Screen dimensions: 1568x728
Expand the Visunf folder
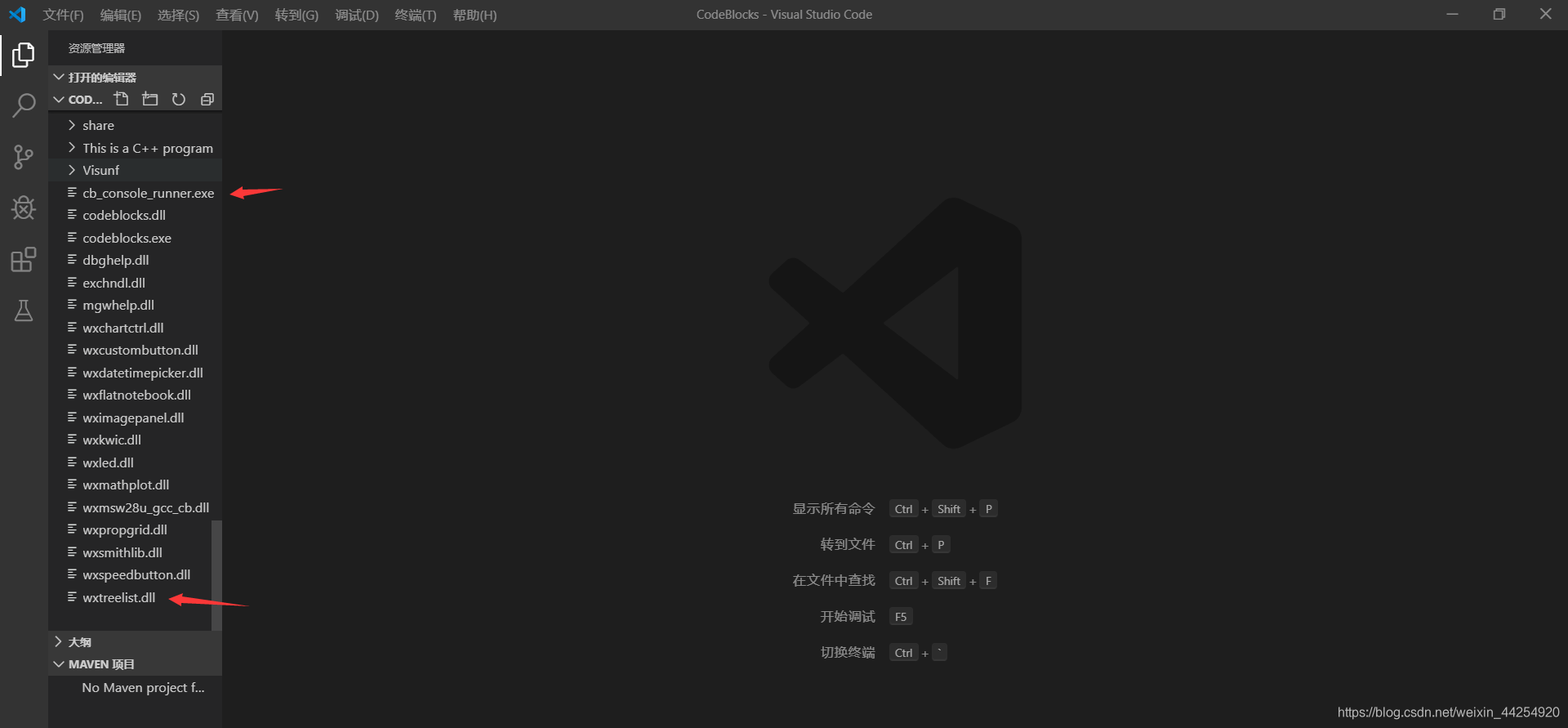coord(135,170)
